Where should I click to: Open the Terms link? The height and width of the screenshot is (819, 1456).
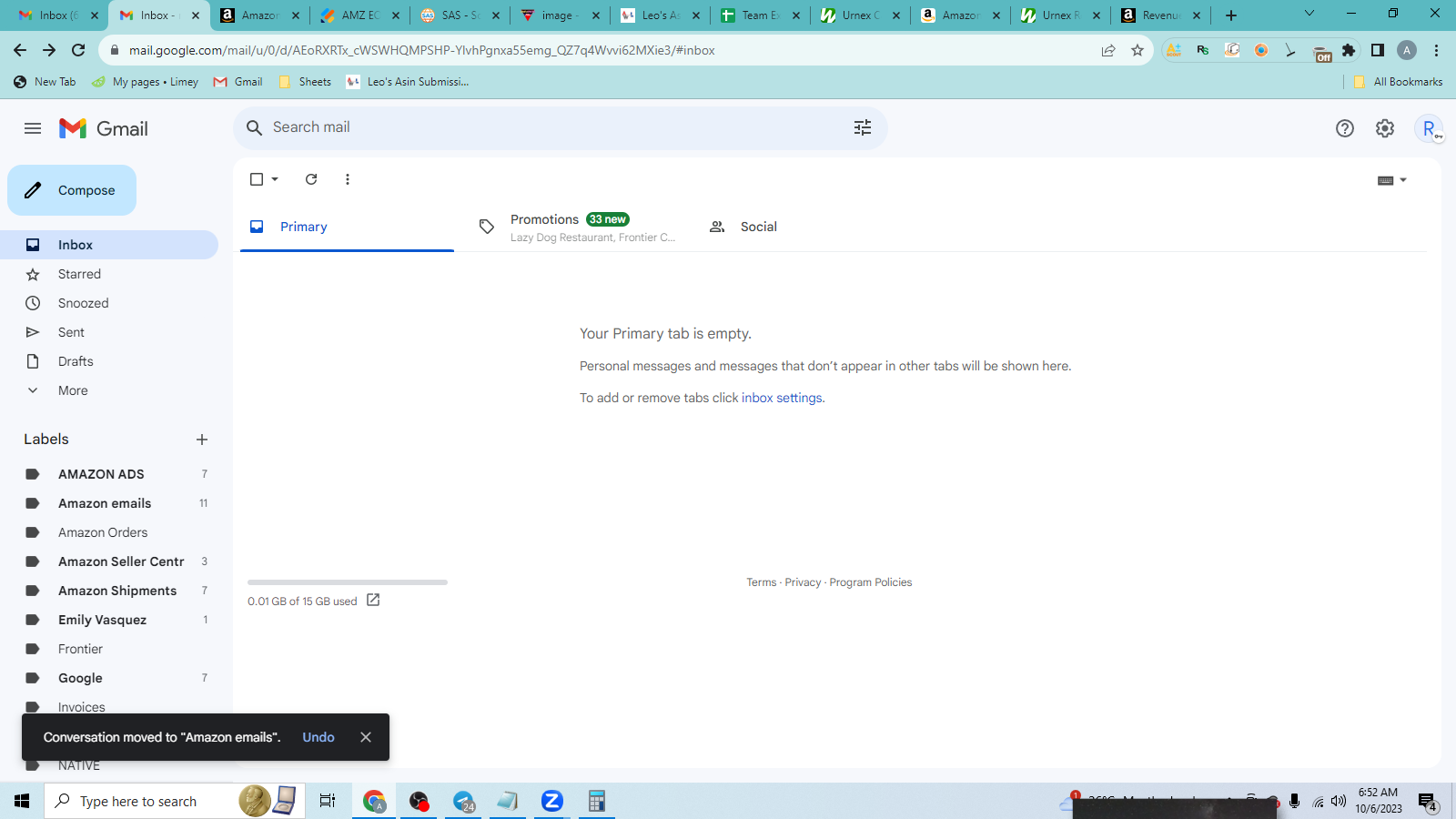pos(762,582)
